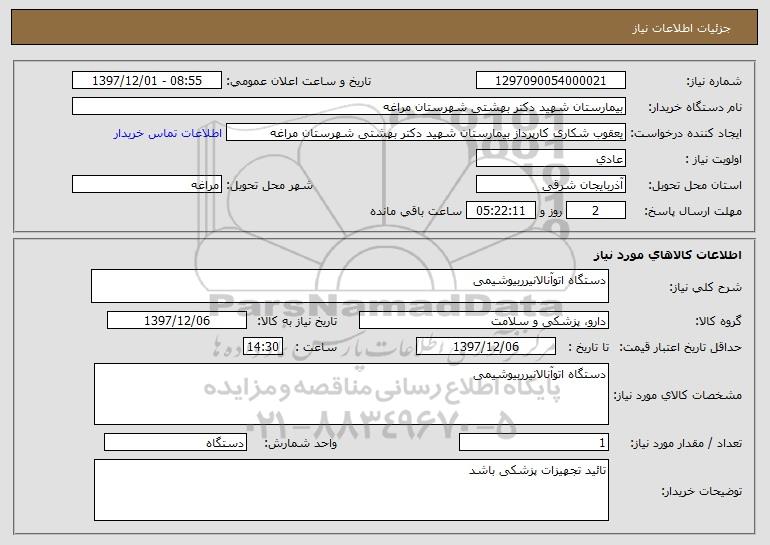Click the 'گروه کالا:' label
The width and height of the screenshot is (770, 545).
pos(718,322)
